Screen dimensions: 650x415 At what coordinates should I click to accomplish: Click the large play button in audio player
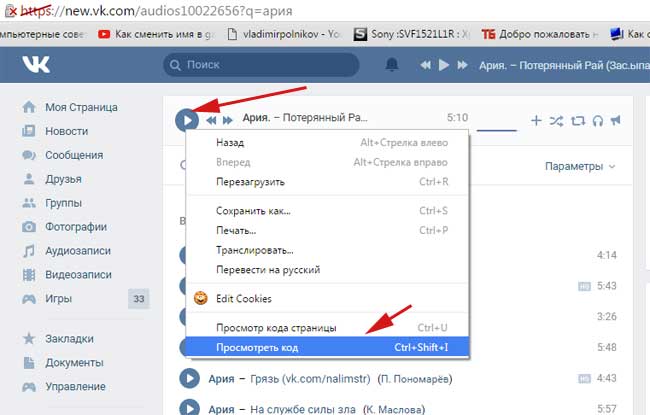tap(186, 119)
